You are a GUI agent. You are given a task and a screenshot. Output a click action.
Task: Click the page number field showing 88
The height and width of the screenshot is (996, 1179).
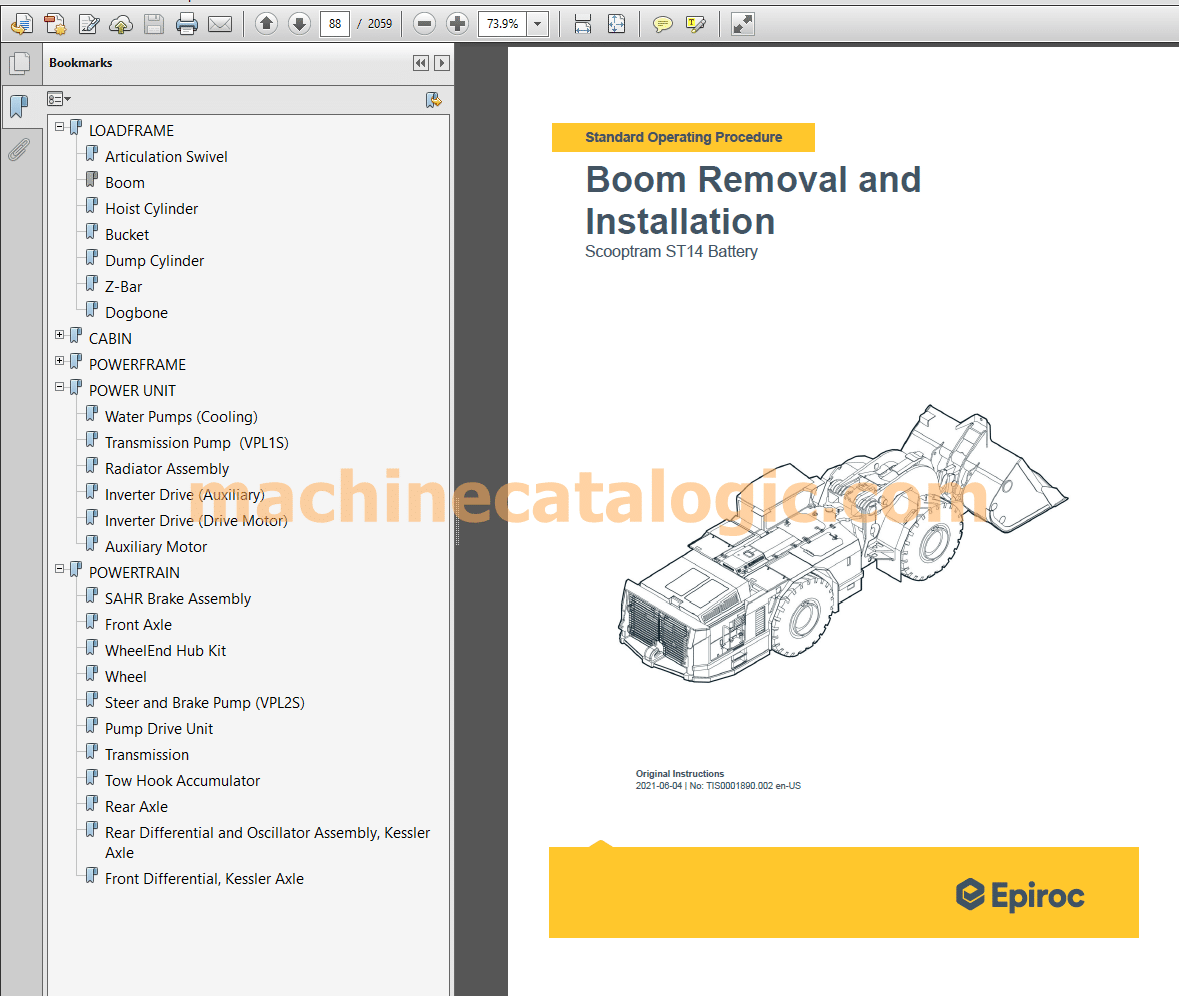point(335,24)
